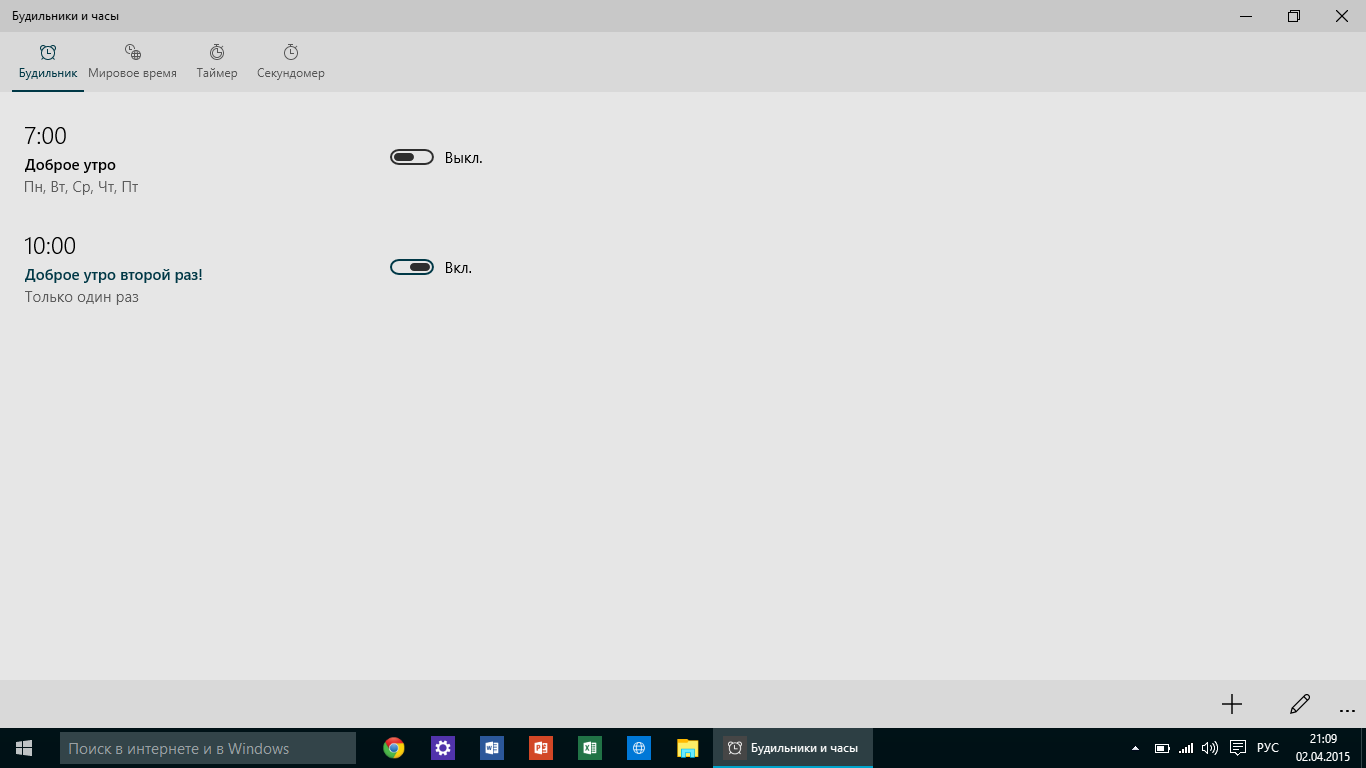
Task: Minimize the Будильники и часы window
Action: [1246, 16]
